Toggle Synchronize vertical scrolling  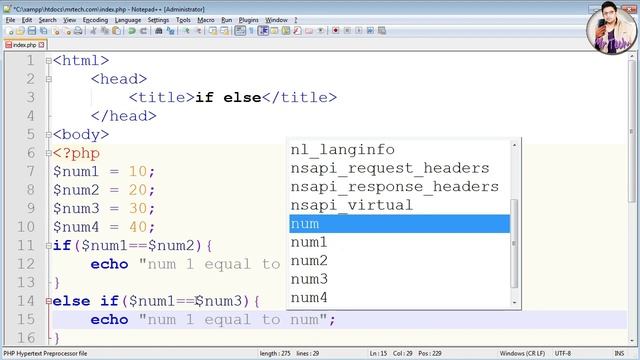[x=213, y=31]
